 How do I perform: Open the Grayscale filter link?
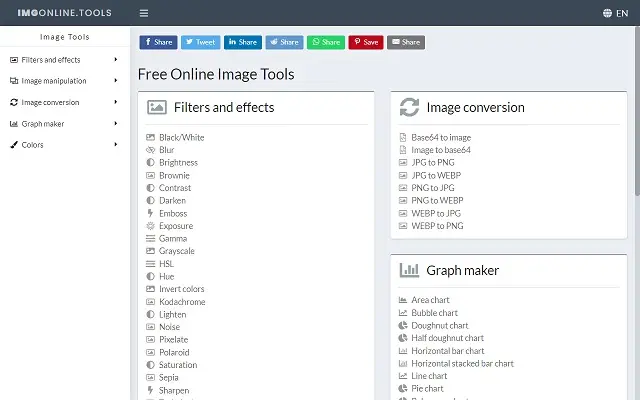click(x=177, y=251)
